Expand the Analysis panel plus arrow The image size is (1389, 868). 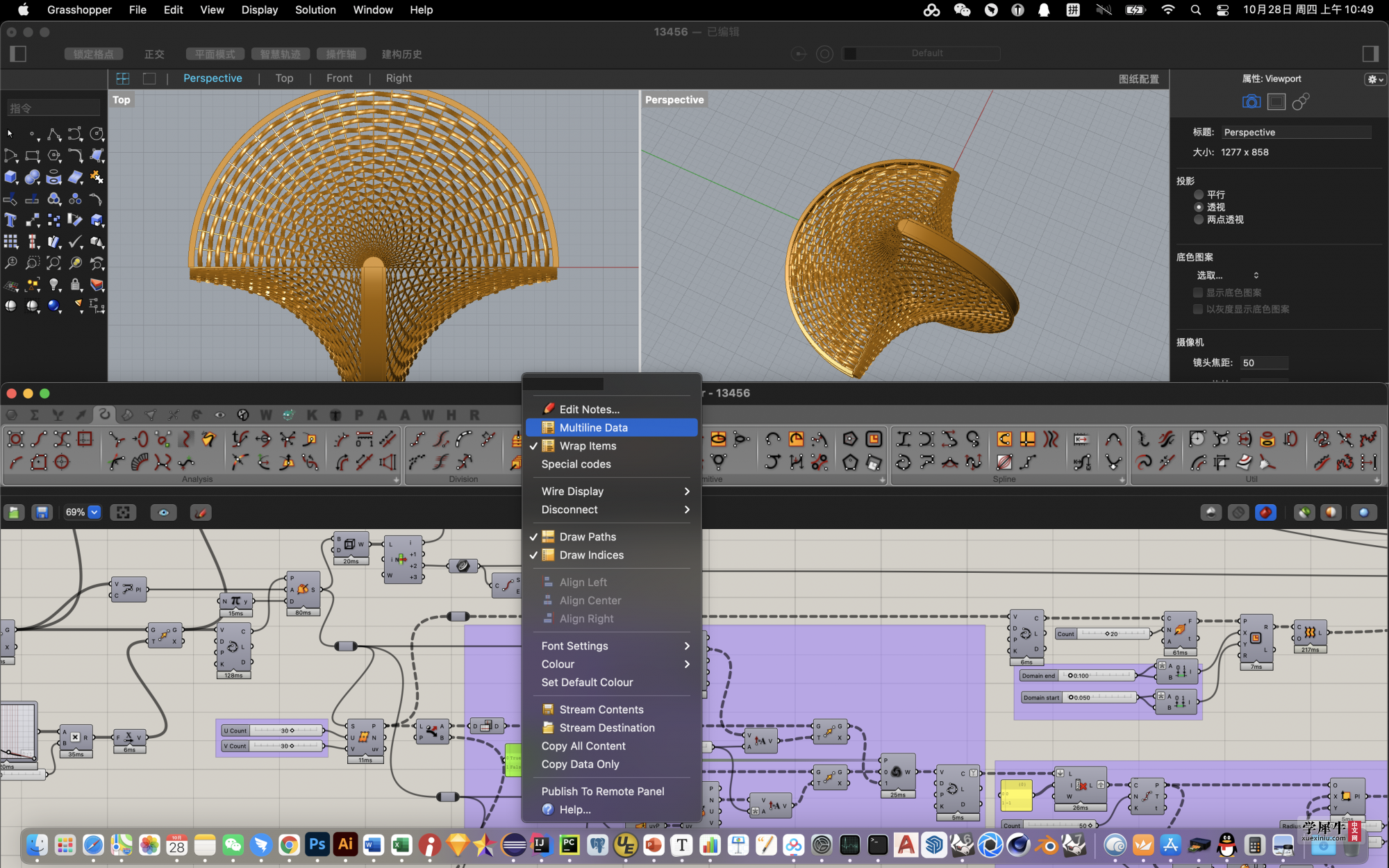tap(397, 480)
